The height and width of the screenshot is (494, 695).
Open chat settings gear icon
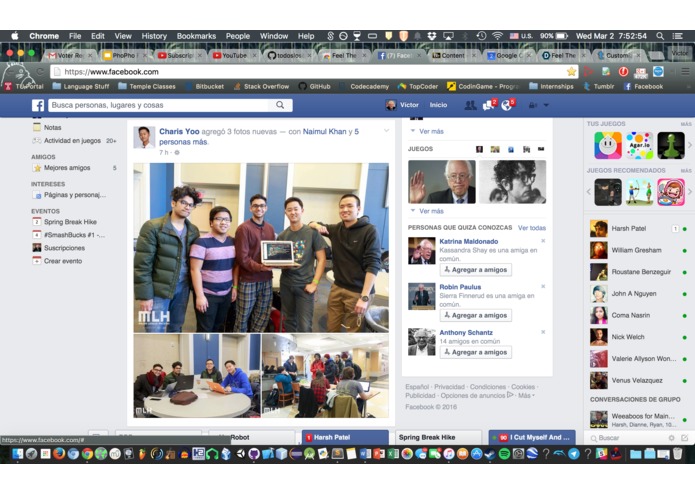672,438
